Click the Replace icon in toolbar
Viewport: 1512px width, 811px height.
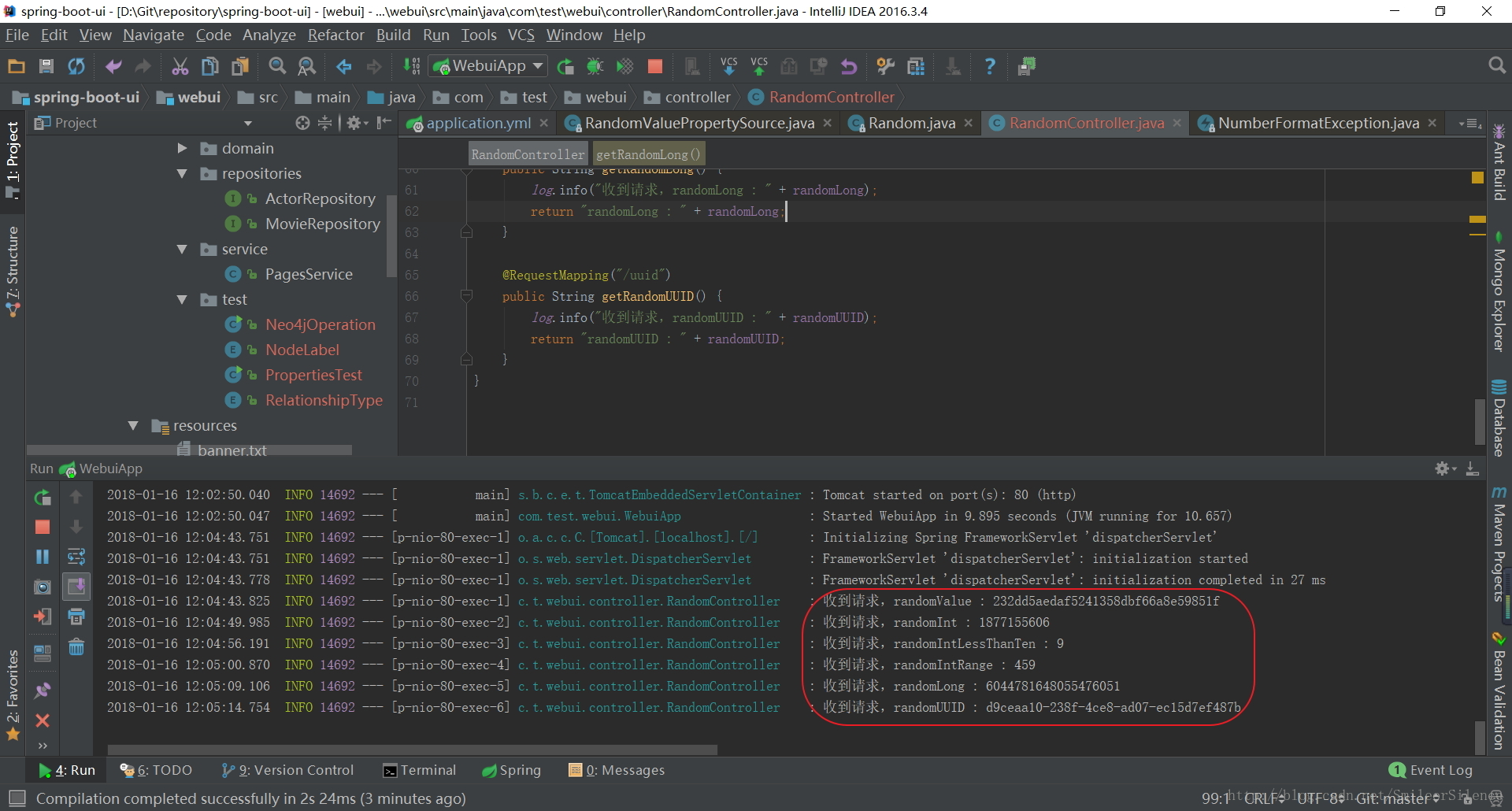[306, 66]
